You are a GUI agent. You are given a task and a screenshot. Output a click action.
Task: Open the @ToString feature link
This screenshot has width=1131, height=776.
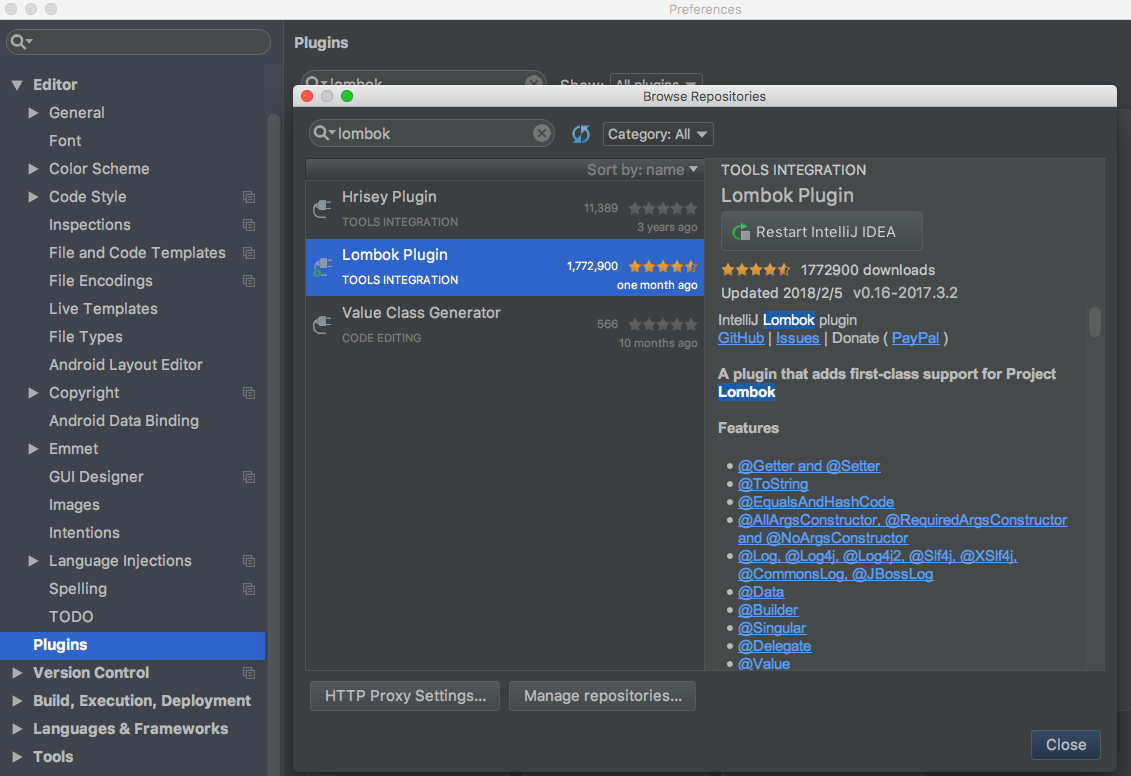click(773, 484)
